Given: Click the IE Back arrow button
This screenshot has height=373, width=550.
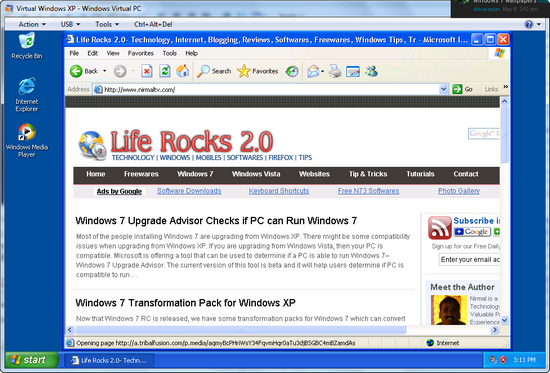Looking at the screenshot, I should pos(76,71).
